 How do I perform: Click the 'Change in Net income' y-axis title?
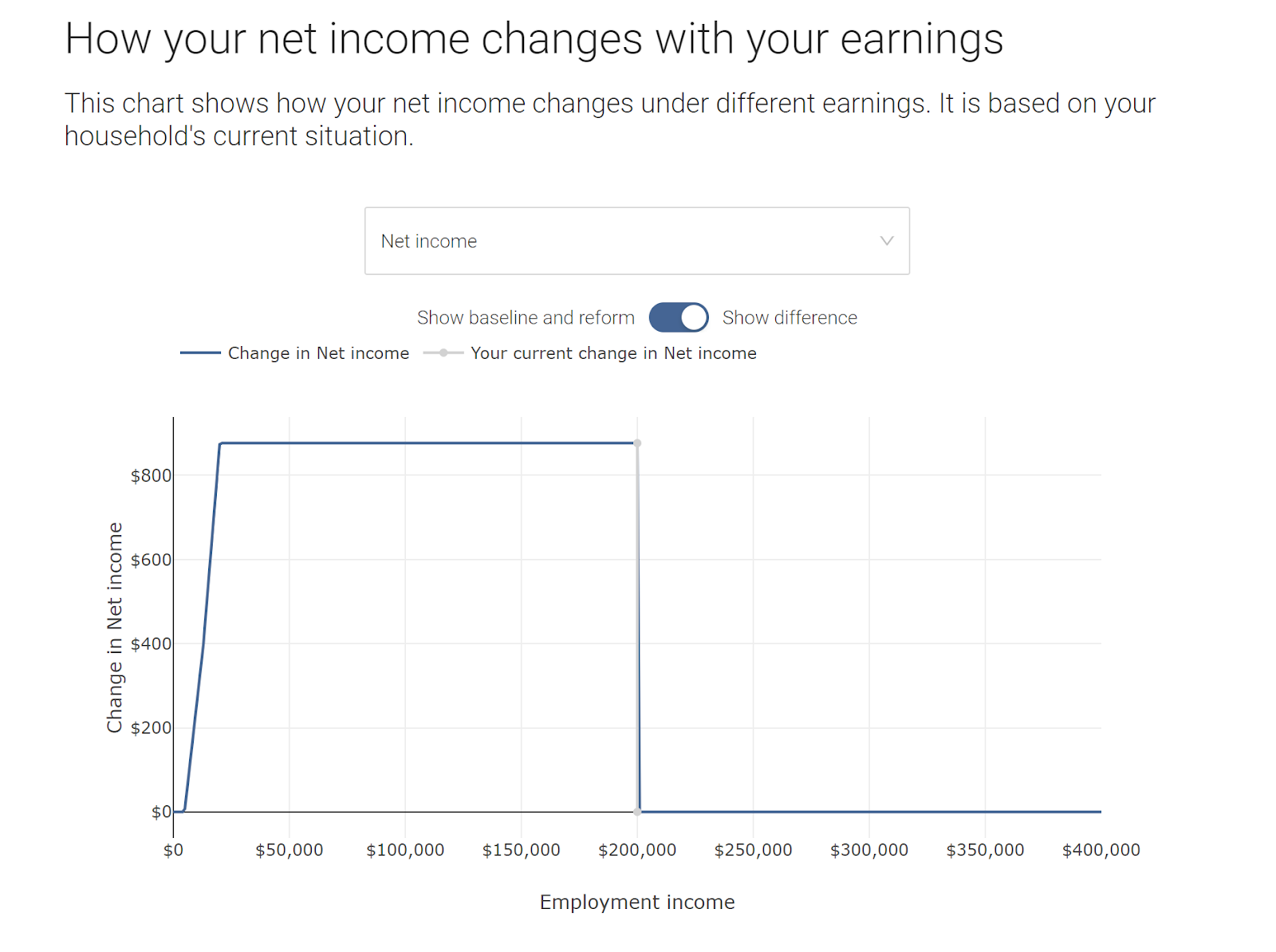[115, 627]
